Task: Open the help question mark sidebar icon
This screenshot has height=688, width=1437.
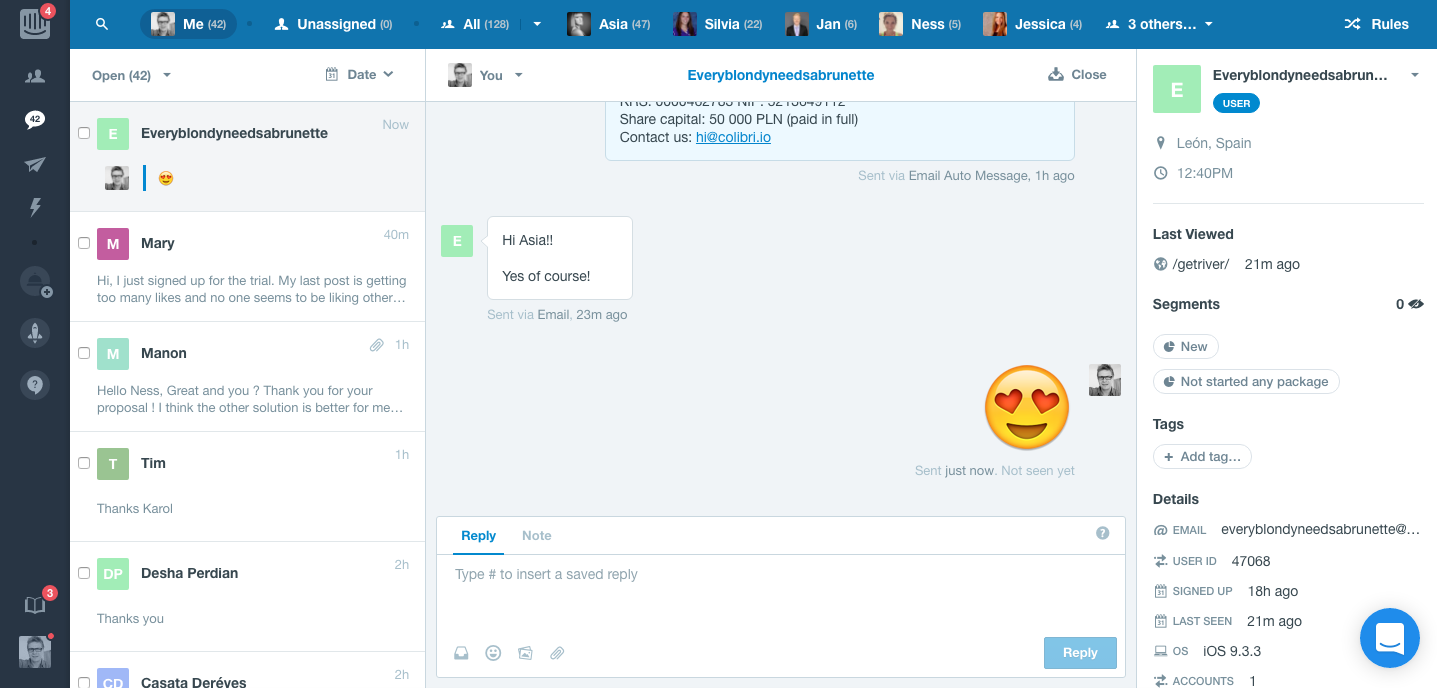Action: (x=35, y=385)
